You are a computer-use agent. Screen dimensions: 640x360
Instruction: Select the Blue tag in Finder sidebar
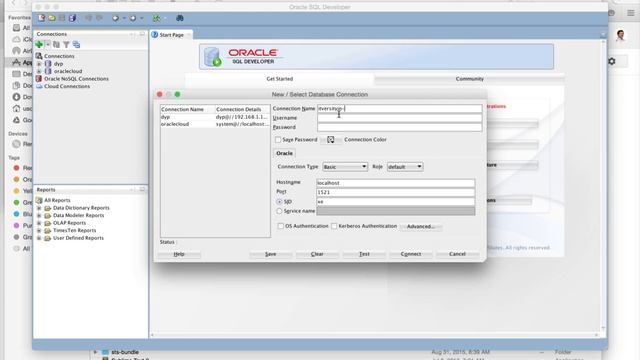(16, 214)
